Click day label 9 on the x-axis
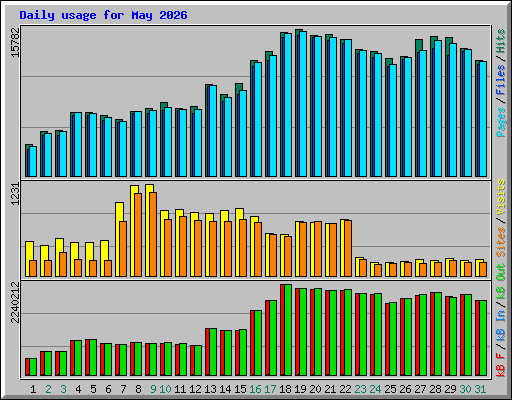Viewport: 512px width, 400px height. (x=153, y=389)
